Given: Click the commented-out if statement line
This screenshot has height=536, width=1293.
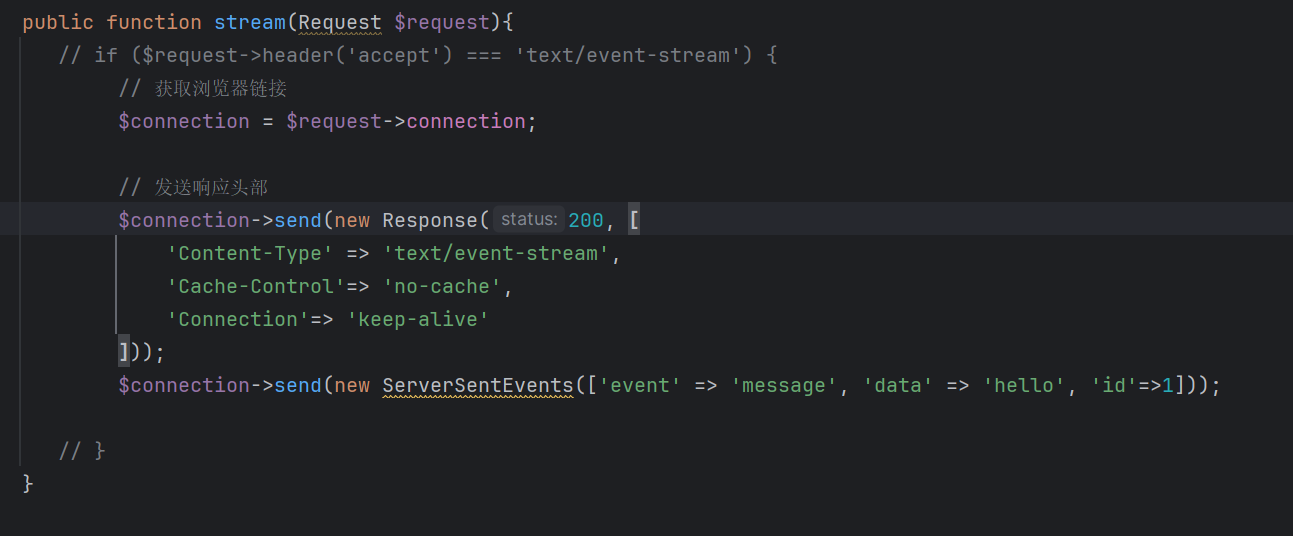Looking at the screenshot, I should tap(418, 55).
